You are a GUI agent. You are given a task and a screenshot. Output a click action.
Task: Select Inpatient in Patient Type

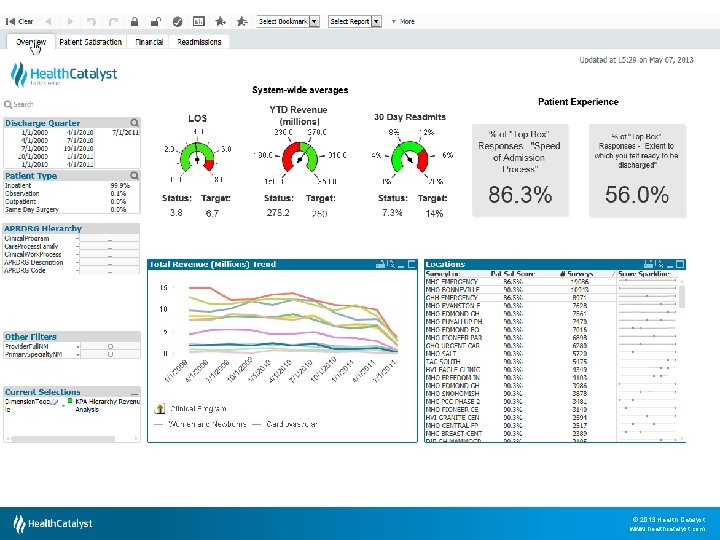[x=71, y=186]
